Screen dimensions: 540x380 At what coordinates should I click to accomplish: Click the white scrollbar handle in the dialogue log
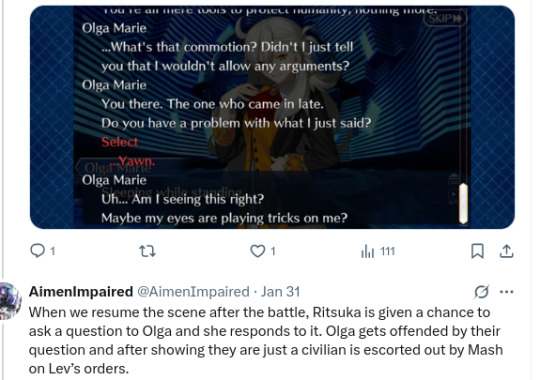(463, 204)
